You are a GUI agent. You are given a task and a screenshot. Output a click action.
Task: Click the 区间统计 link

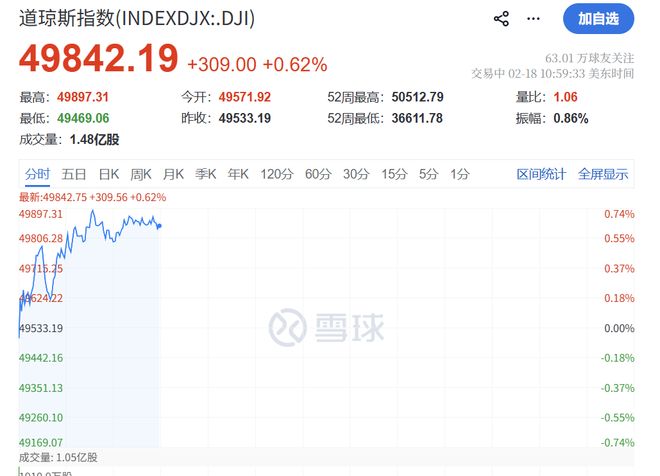click(x=541, y=174)
